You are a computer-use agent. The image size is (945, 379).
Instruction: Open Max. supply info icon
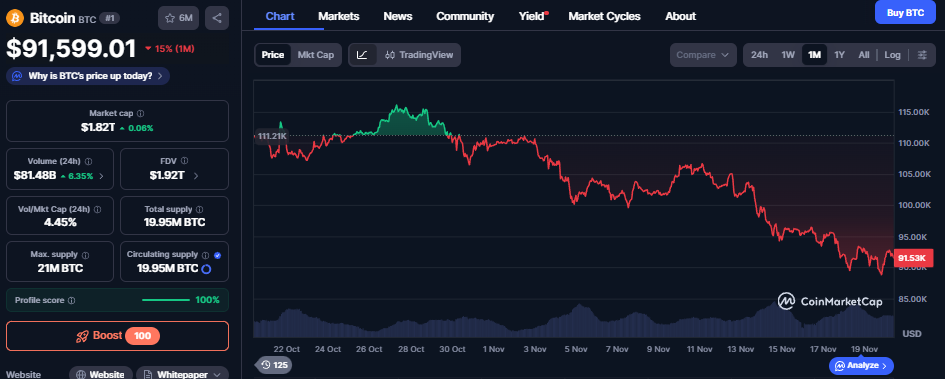(x=86, y=255)
